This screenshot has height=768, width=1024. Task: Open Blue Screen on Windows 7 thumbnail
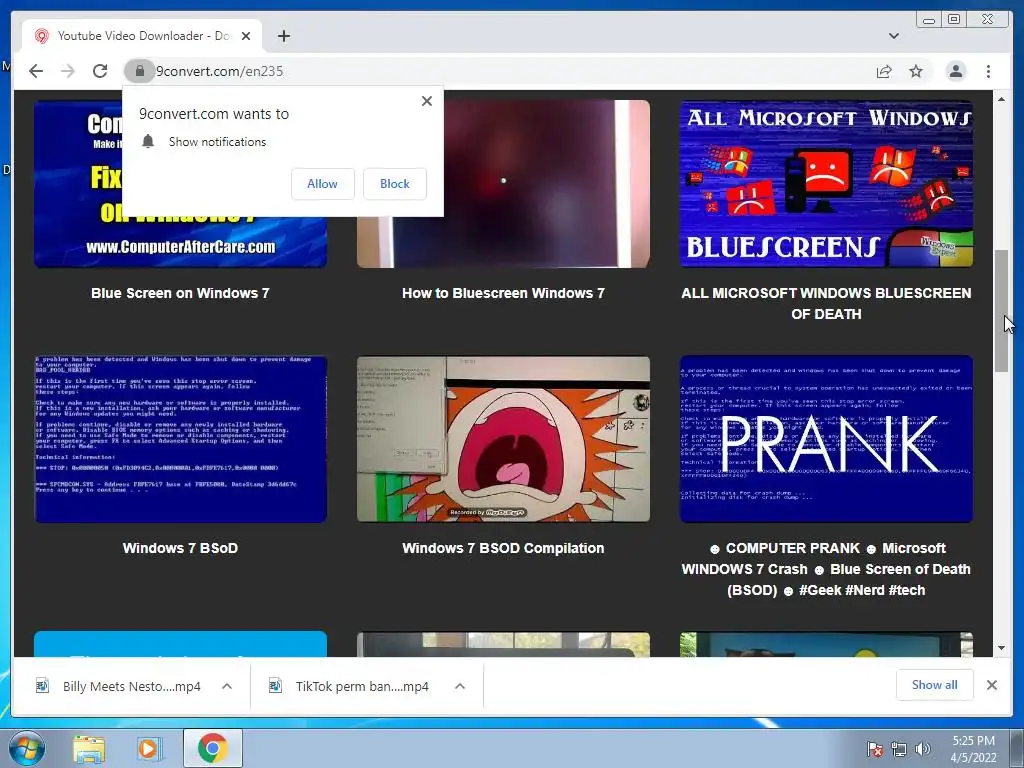[180, 184]
